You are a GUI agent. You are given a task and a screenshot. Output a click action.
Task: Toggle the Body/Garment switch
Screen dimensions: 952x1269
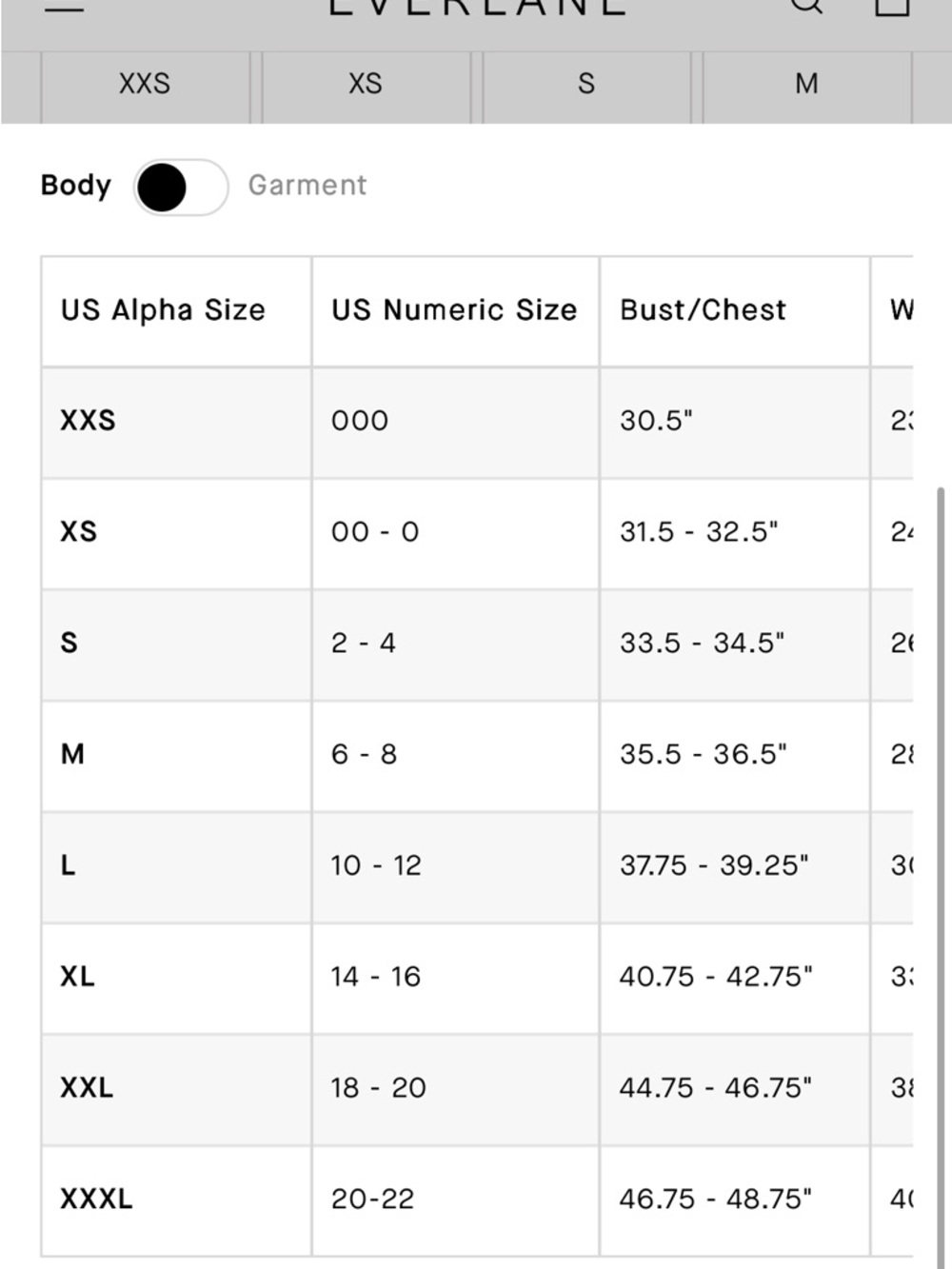click(x=181, y=187)
